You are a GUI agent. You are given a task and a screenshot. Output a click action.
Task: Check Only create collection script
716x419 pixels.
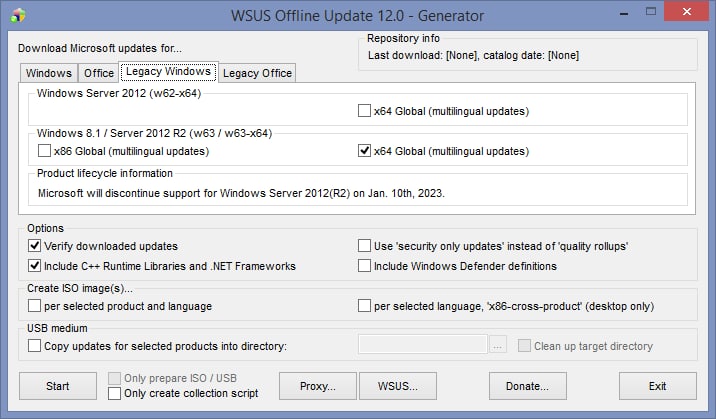point(115,393)
